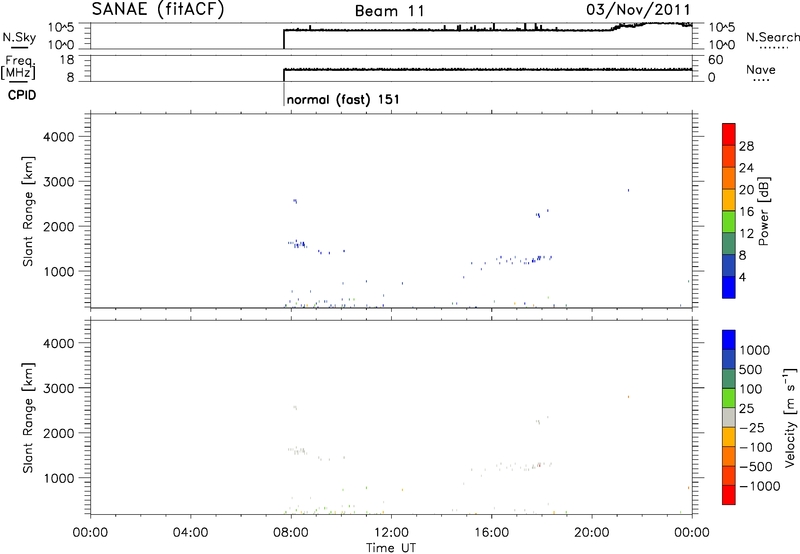The height and width of the screenshot is (554, 800).
Task: Click blue bottom segment of Power colorbar
Action: click(729, 287)
